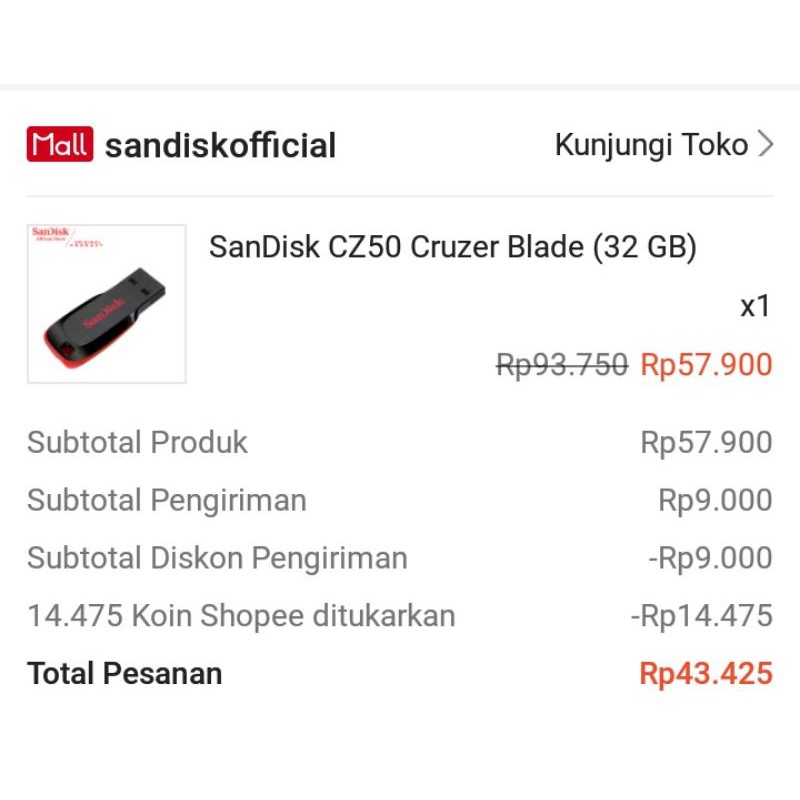Select Subtotal Diskon Pengiriman label

(x=217, y=558)
